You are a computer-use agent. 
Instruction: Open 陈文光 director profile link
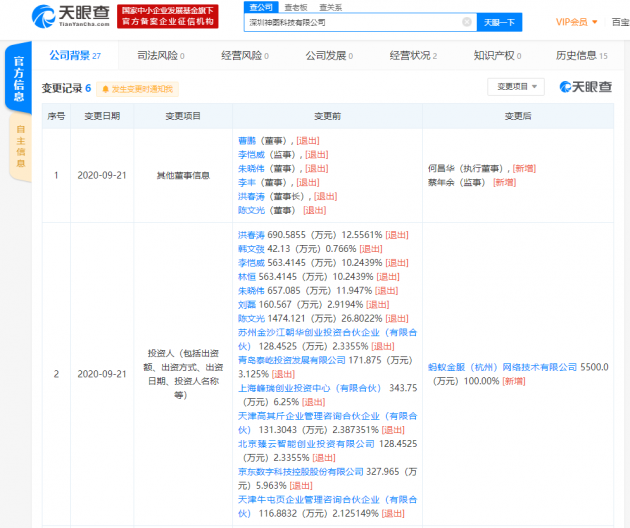coord(251,210)
